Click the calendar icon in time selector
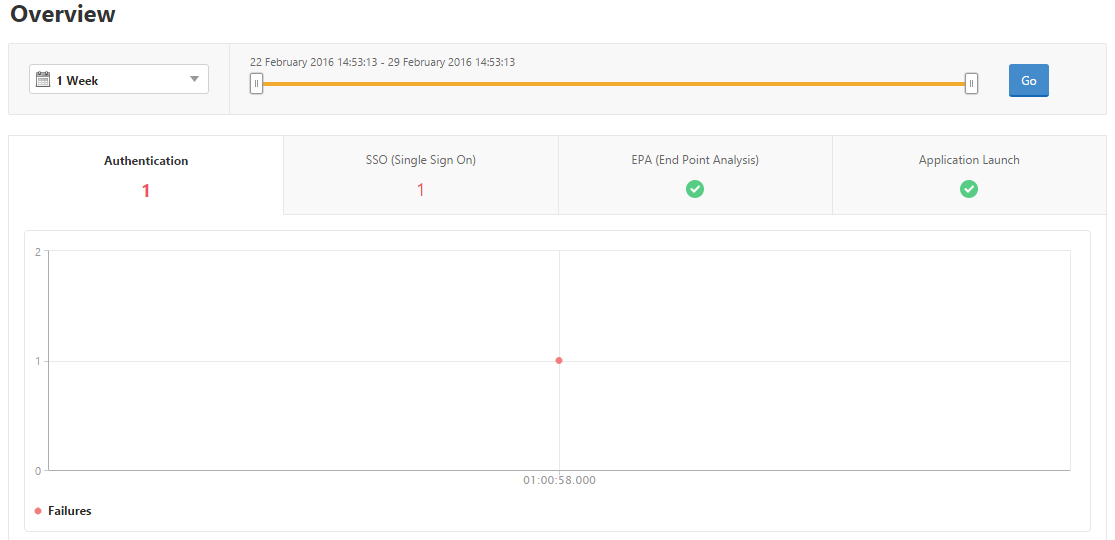 (x=43, y=79)
